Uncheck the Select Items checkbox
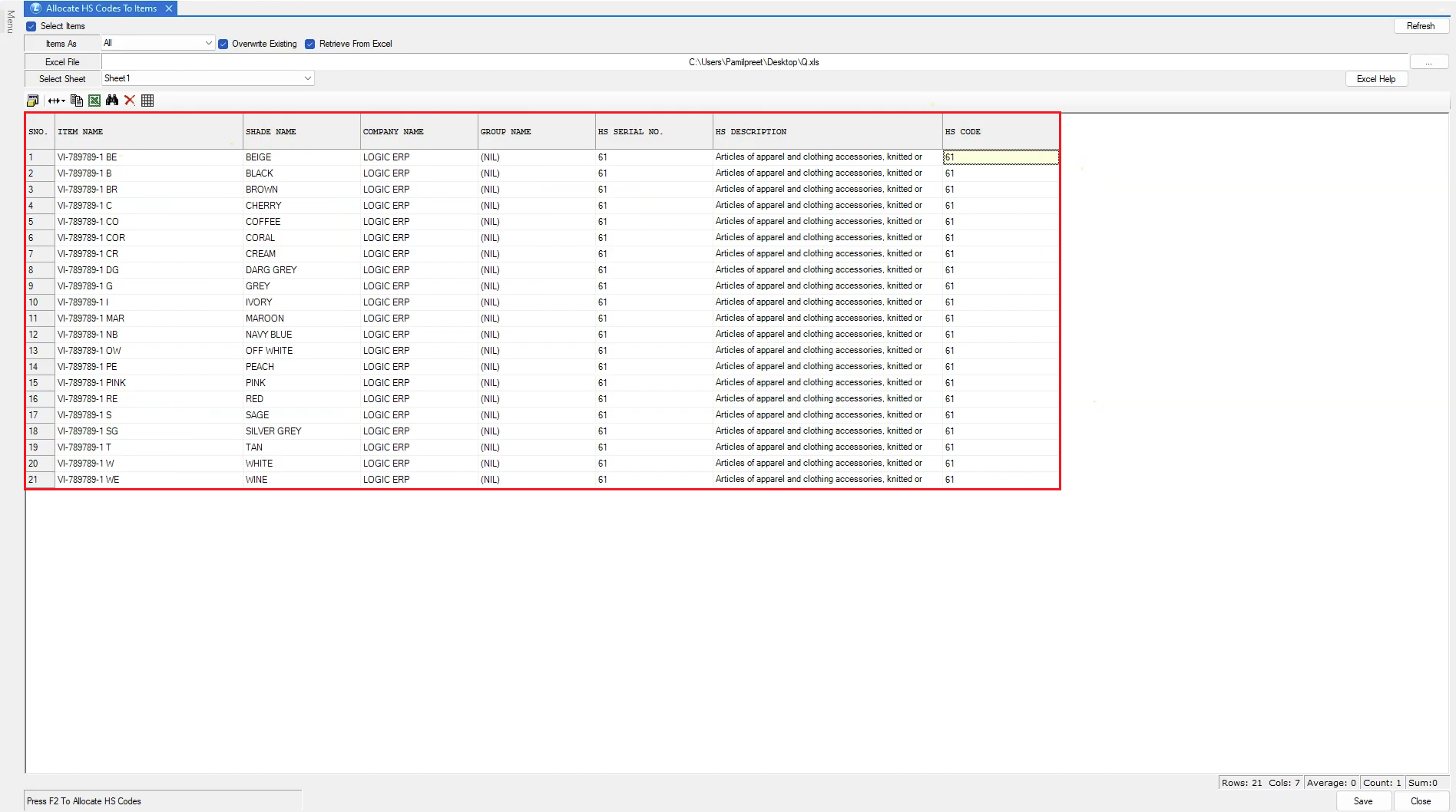This screenshot has height=812, width=1456. coord(31,26)
